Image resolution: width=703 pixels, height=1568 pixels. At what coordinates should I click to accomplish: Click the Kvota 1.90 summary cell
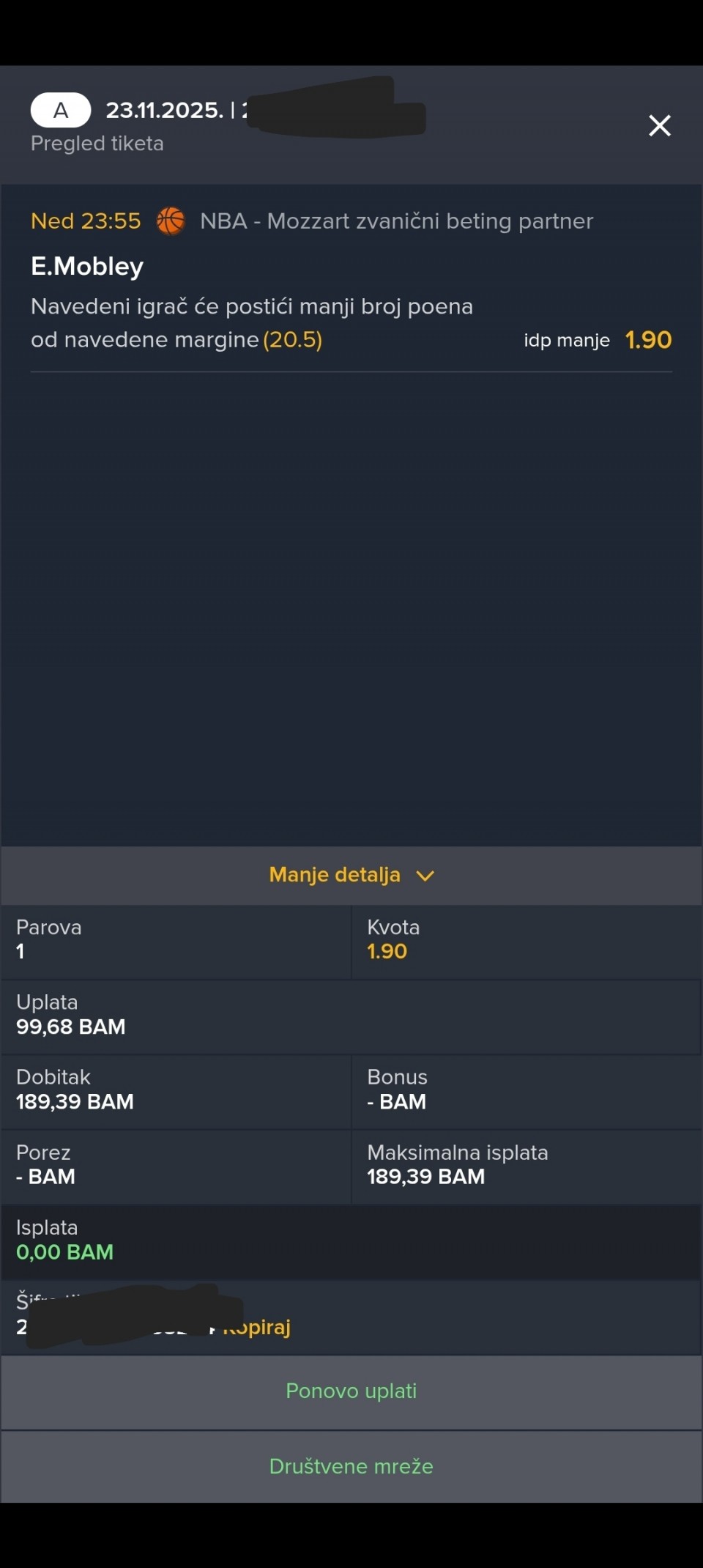point(526,942)
